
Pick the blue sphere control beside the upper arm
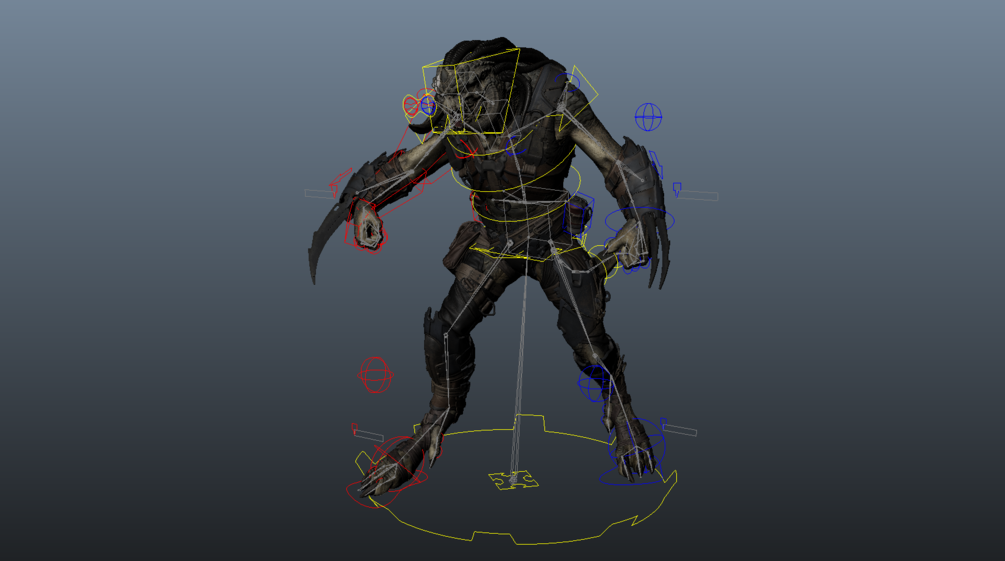click(648, 117)
